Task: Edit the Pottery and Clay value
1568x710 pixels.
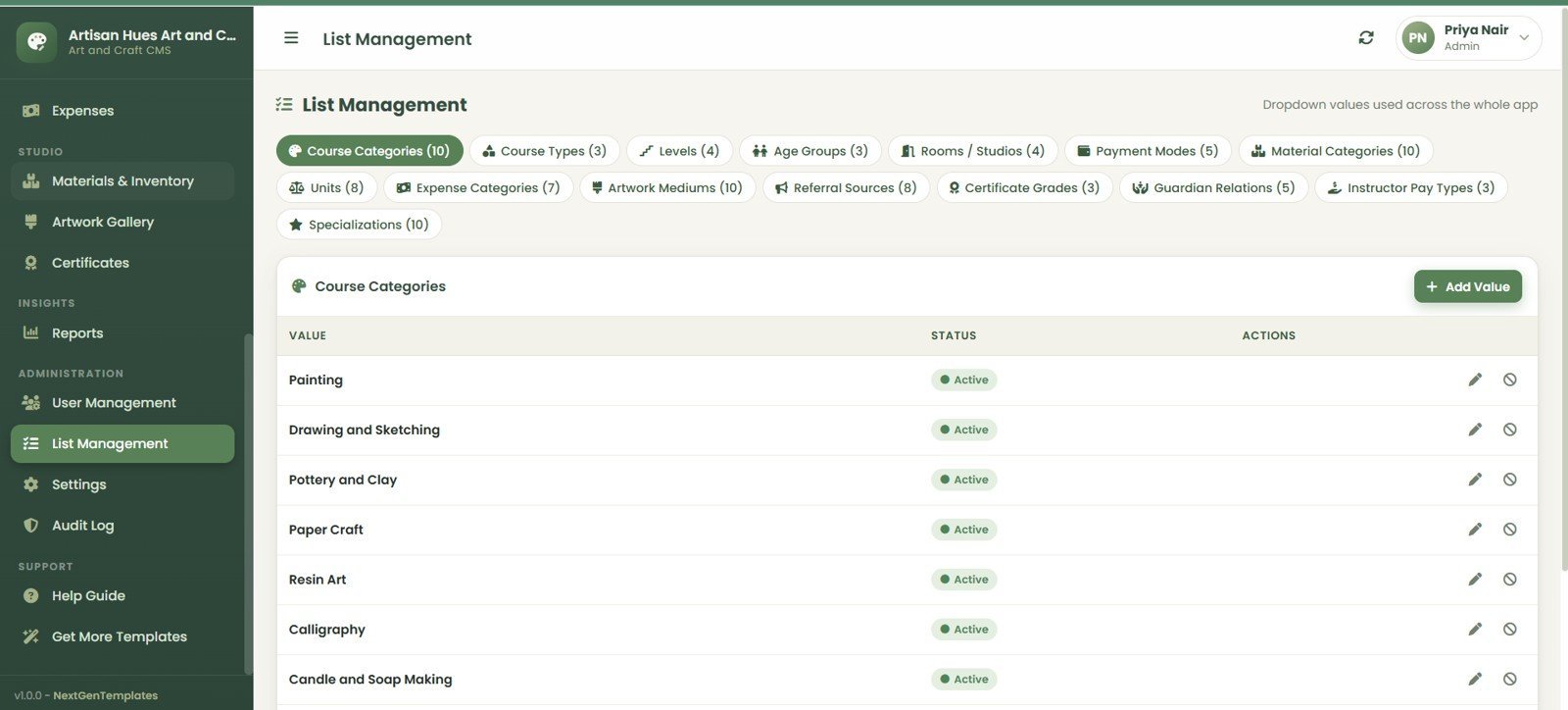Action: click(1475, 480)
